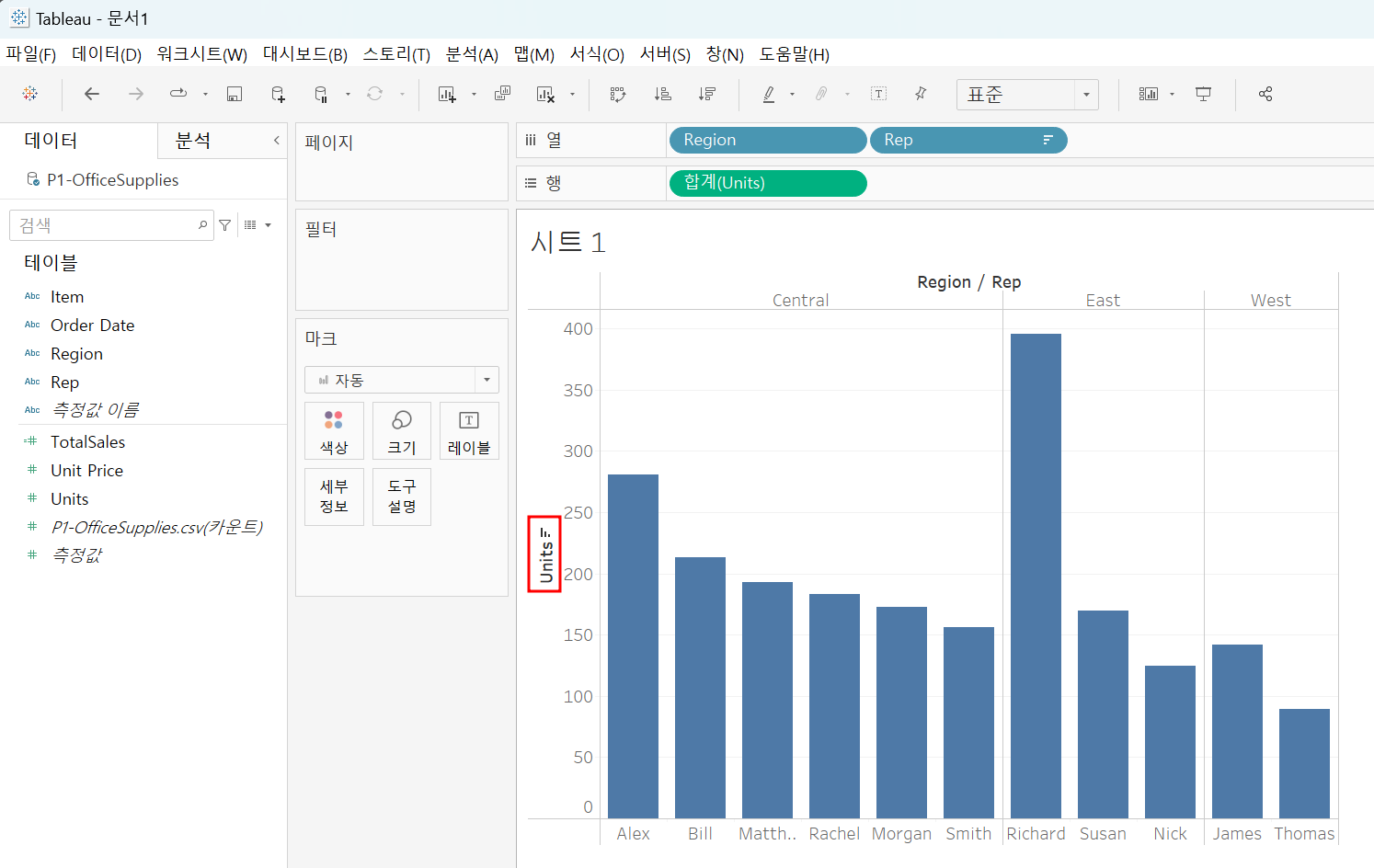Open the 워크시트(W) menu

point(202,55)
